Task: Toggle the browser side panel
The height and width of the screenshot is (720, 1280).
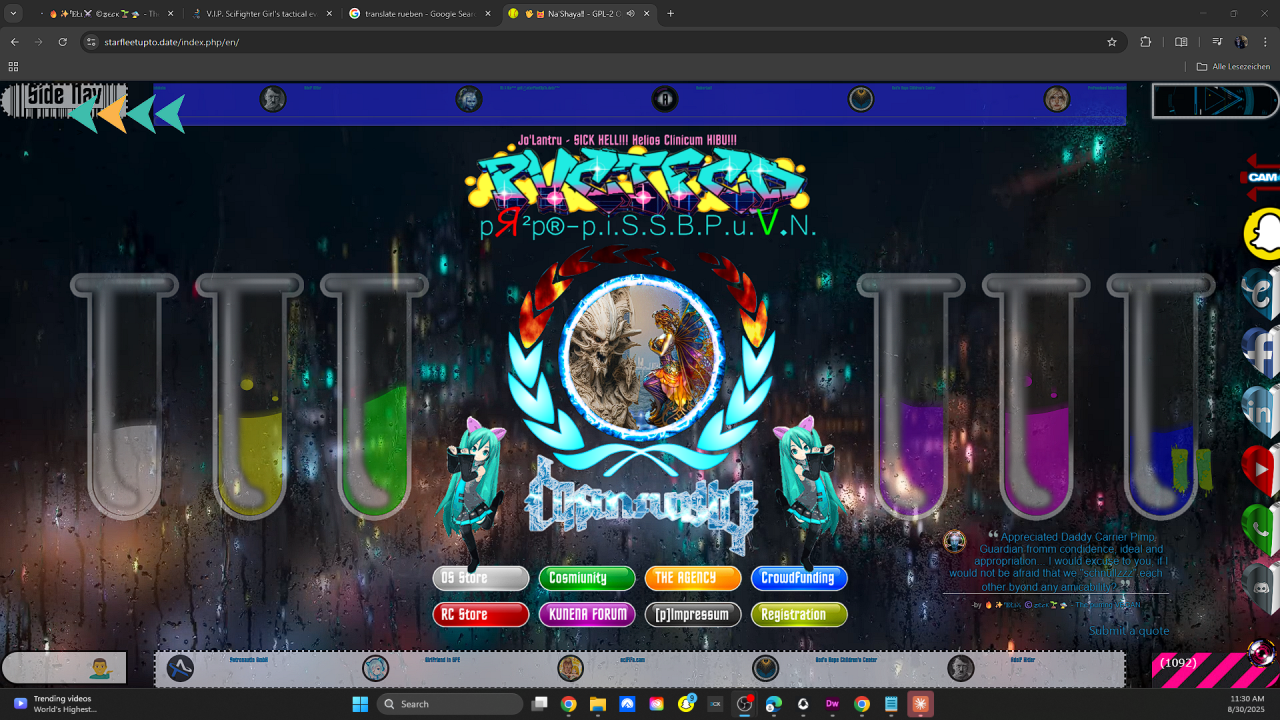Action: (1181, 42)
